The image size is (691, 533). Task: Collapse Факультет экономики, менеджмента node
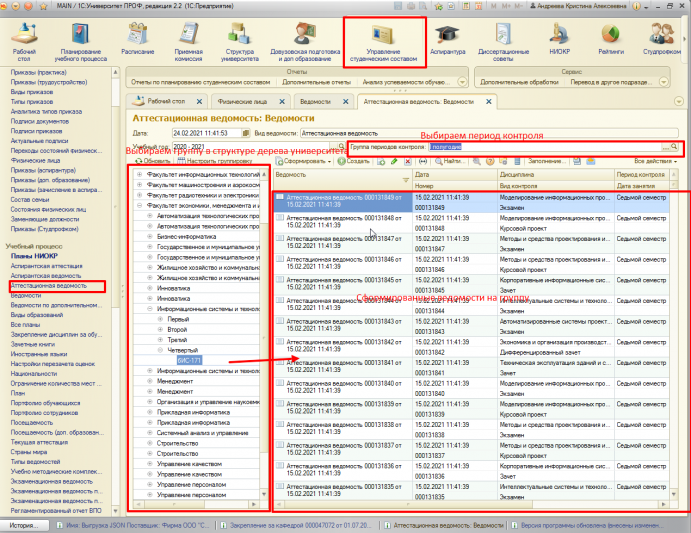tap(139, 205)
